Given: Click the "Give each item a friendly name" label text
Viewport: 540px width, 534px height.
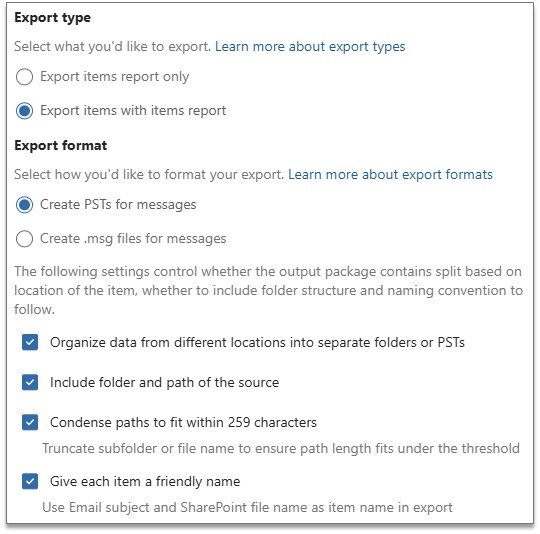Looking at the screenshot, I should [x=145, y=481].
